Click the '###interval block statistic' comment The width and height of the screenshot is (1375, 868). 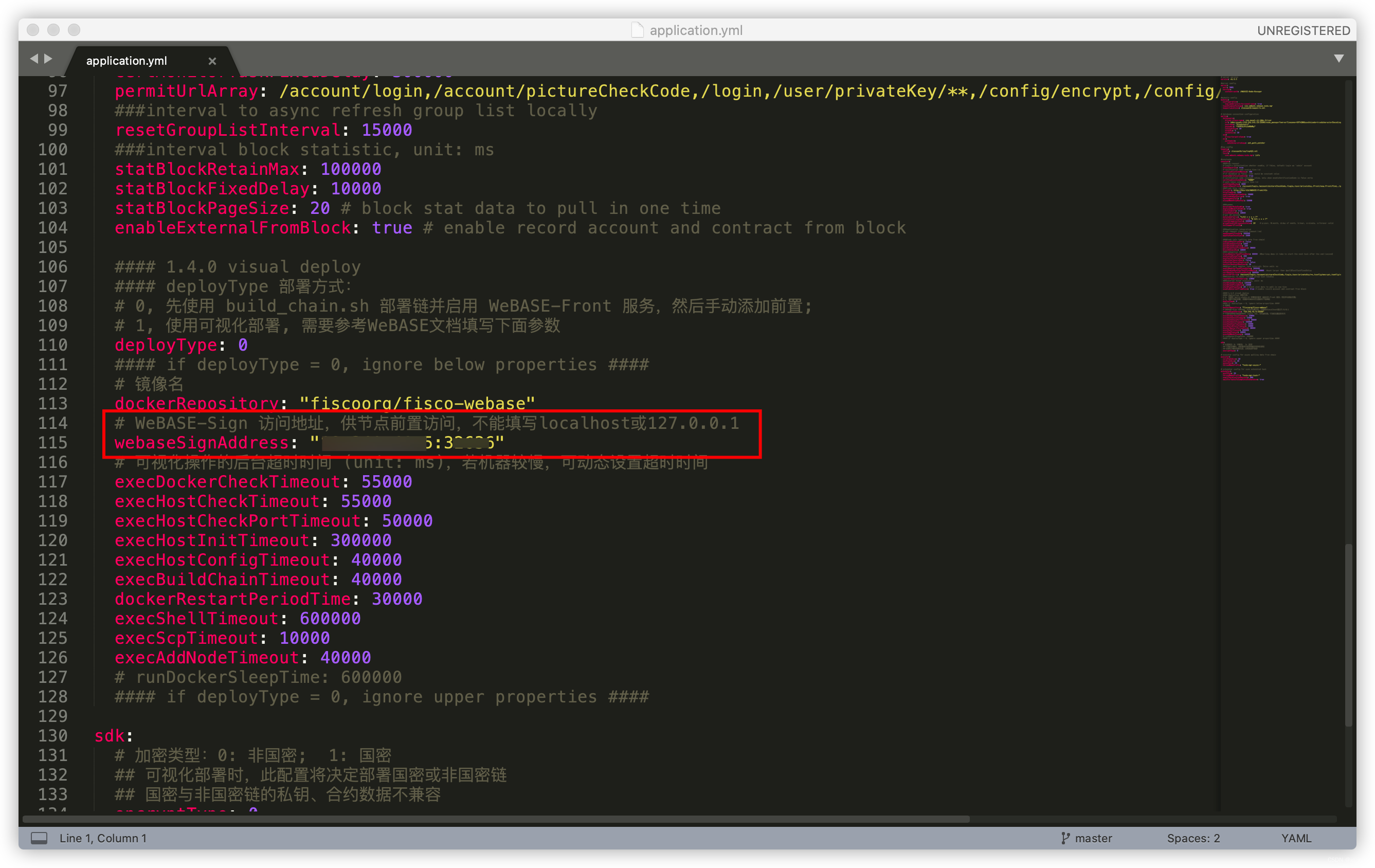(304, 150)
